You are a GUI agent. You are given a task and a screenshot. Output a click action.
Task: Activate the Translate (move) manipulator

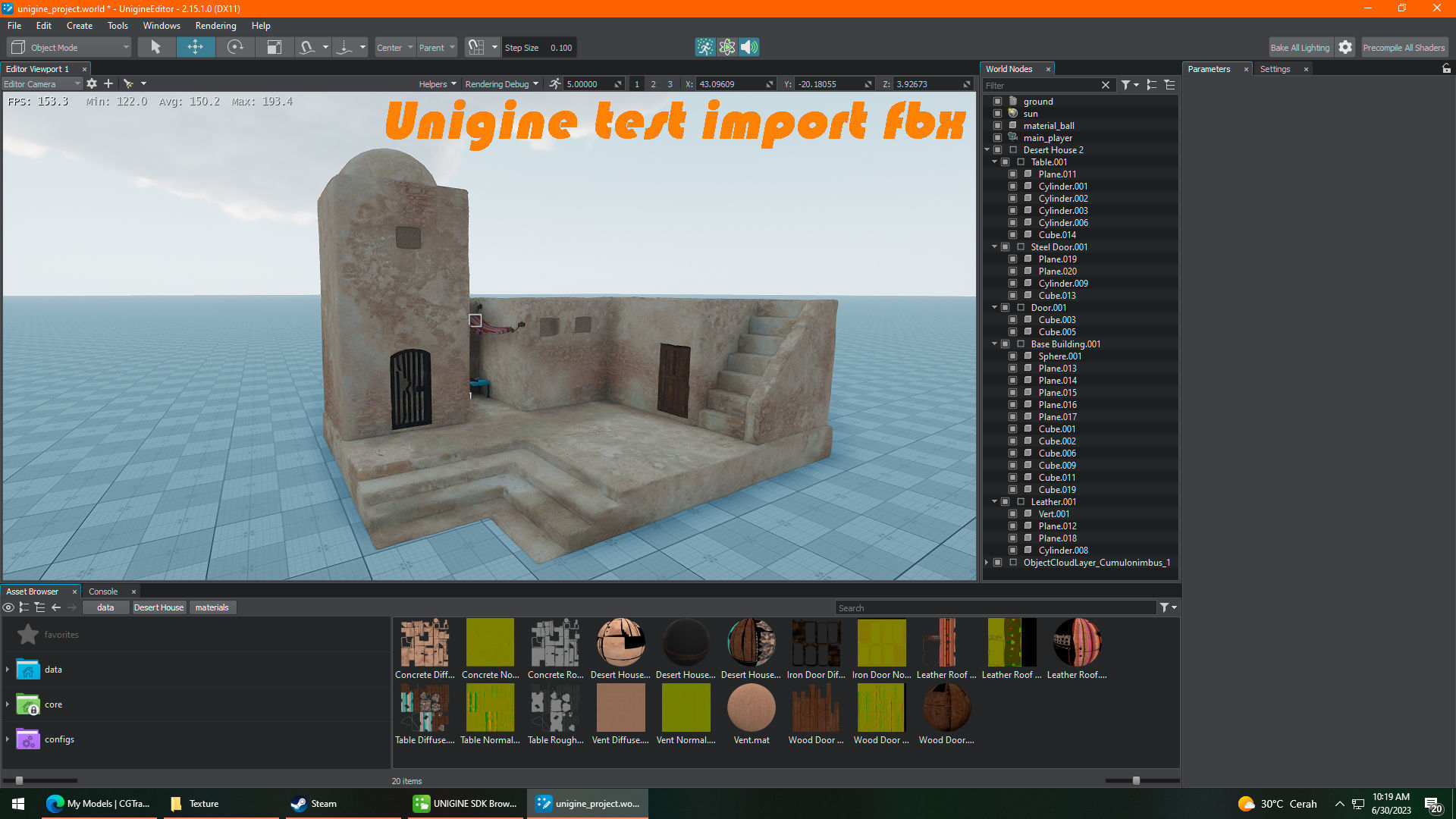pyautogui.click(x=196, y=47)
